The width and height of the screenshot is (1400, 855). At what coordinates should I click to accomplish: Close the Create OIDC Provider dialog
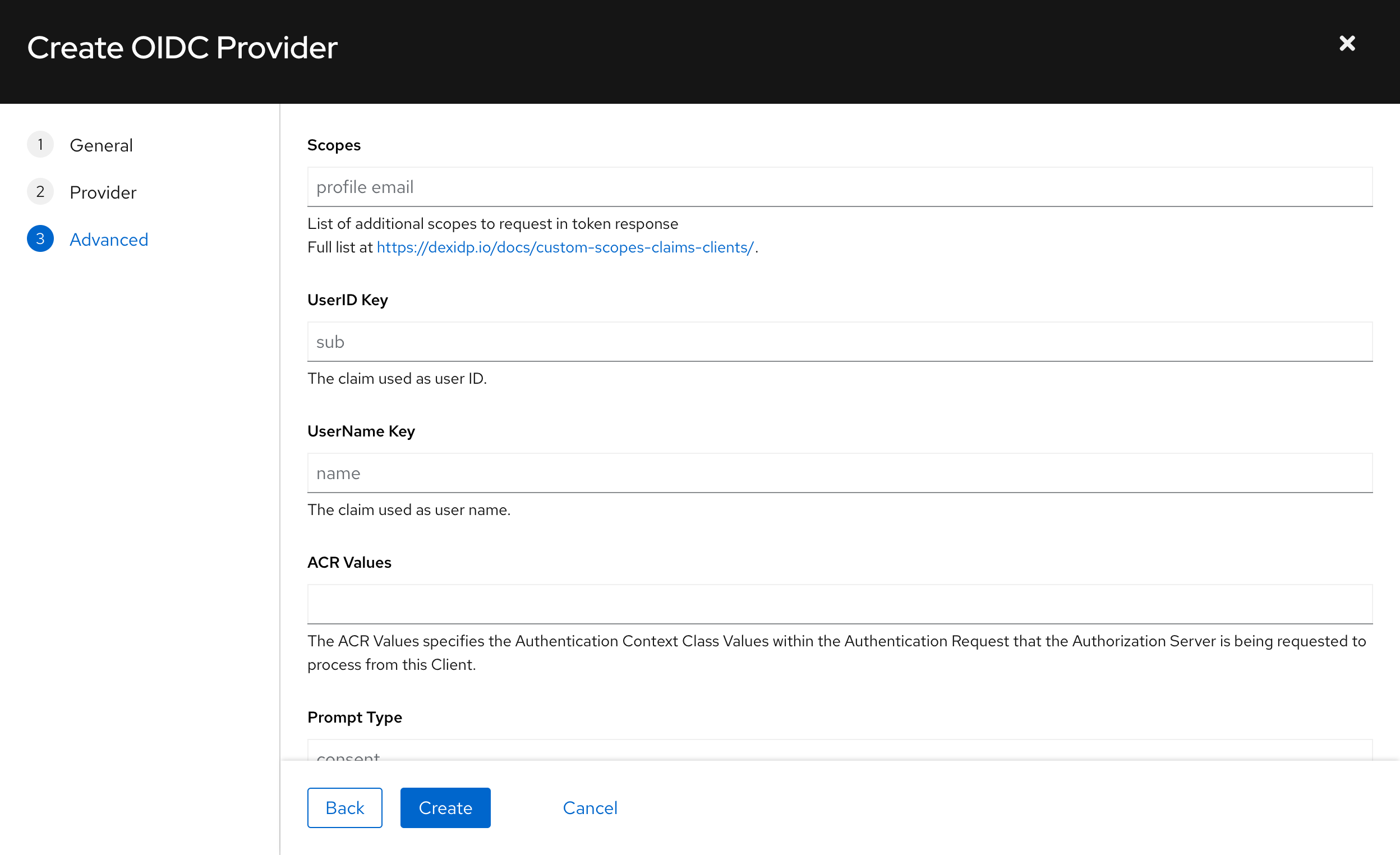pyautogui.click(x=1347, y=43)
